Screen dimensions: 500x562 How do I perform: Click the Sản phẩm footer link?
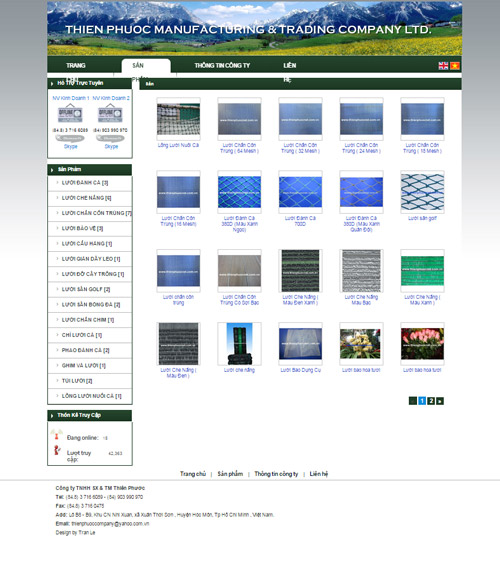click(x=230, y=474)
